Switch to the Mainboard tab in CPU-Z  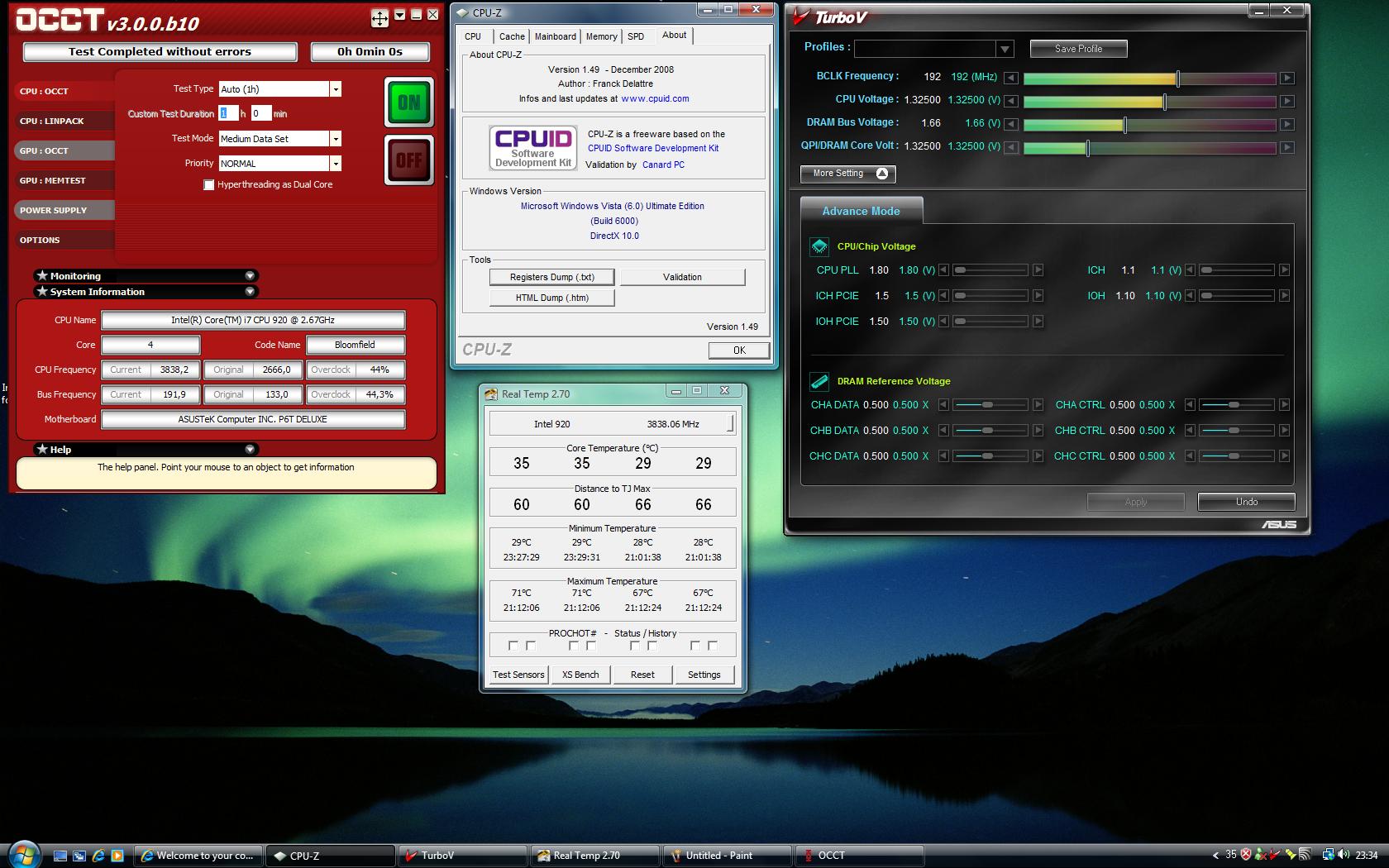(x=555, y=36)
